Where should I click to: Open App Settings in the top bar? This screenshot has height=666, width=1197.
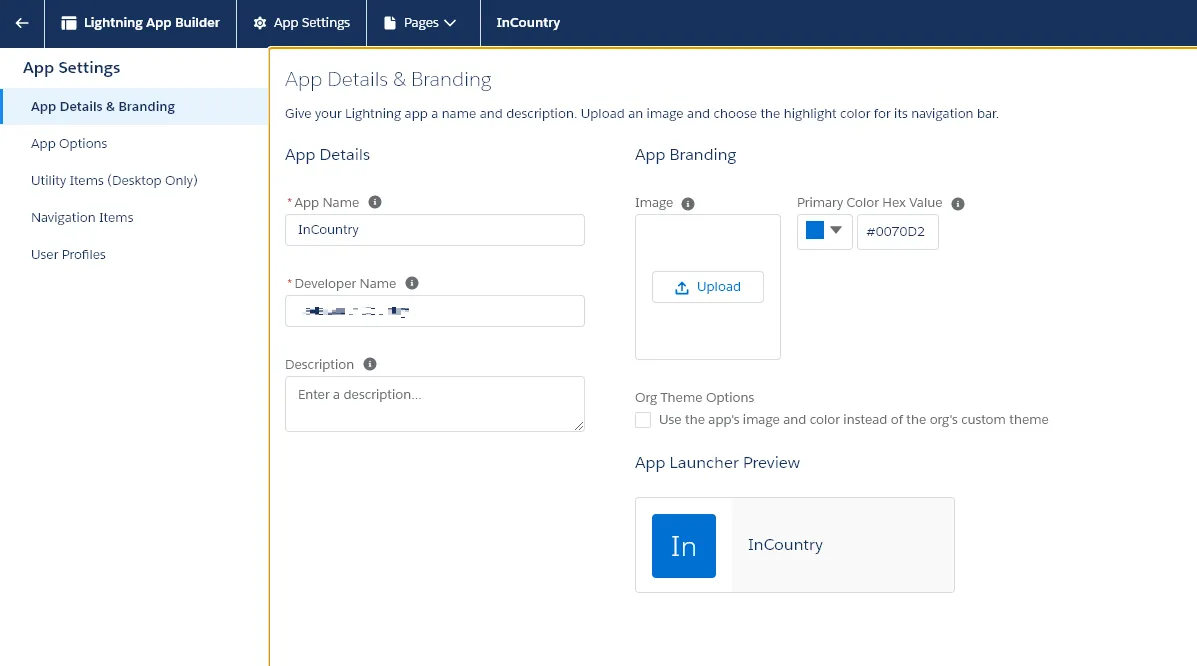click(x=301, y=23)
